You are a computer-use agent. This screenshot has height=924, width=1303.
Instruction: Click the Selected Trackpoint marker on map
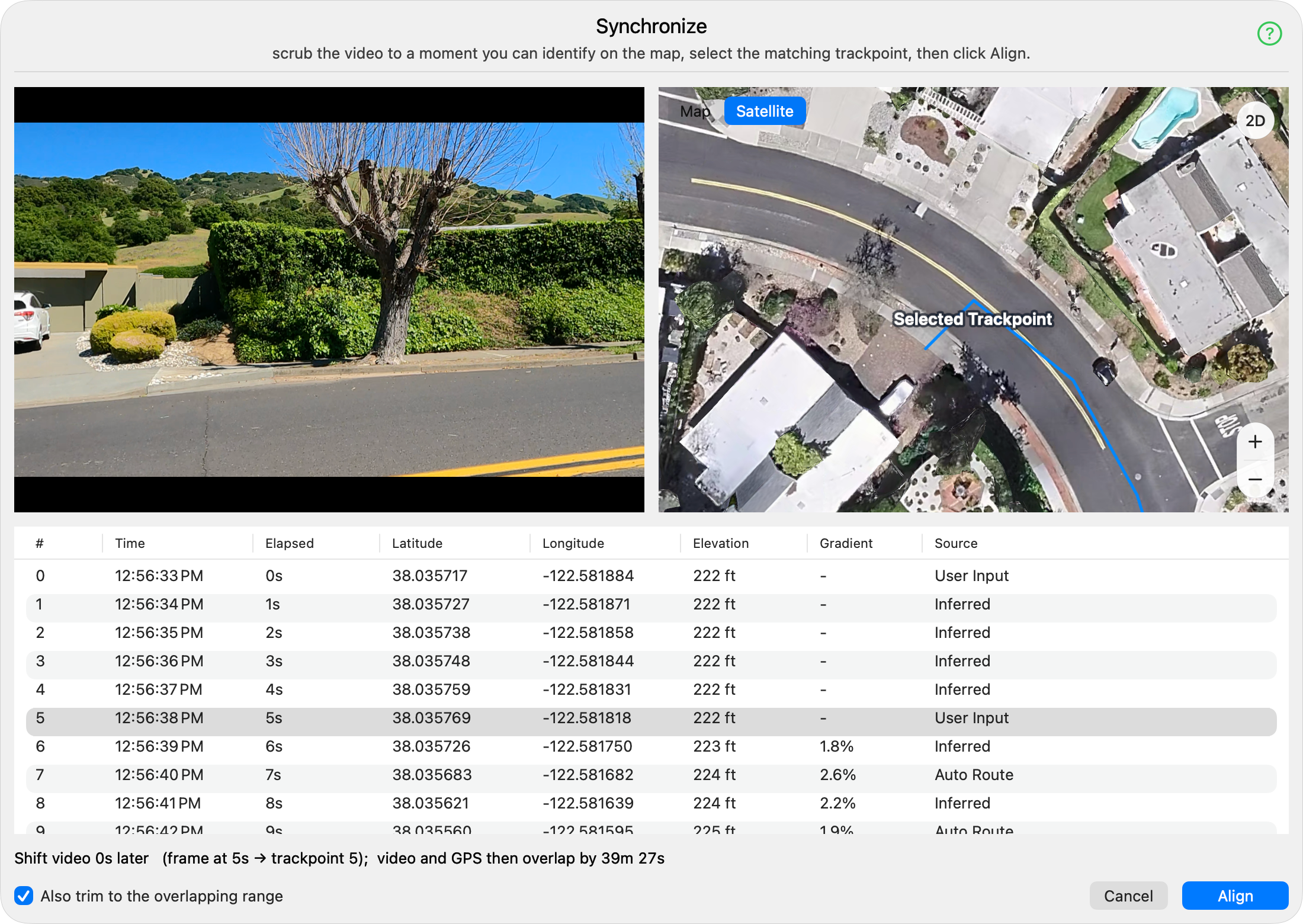[x=973, y=319]
